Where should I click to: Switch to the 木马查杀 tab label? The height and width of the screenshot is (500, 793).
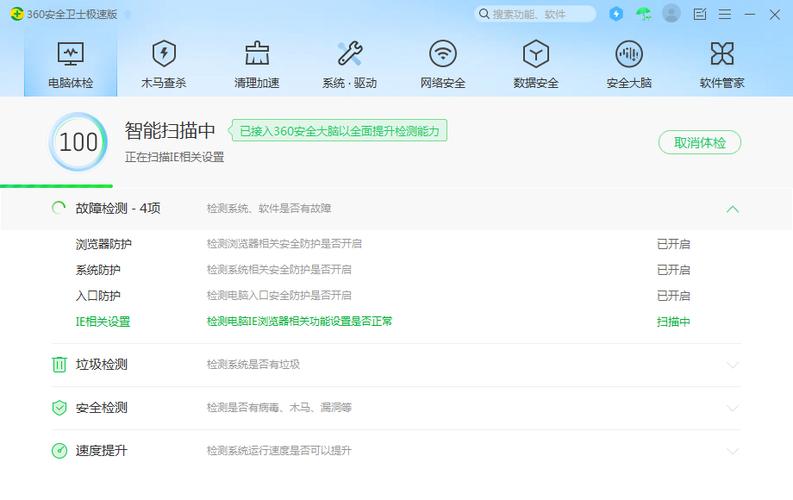point(164,83)
